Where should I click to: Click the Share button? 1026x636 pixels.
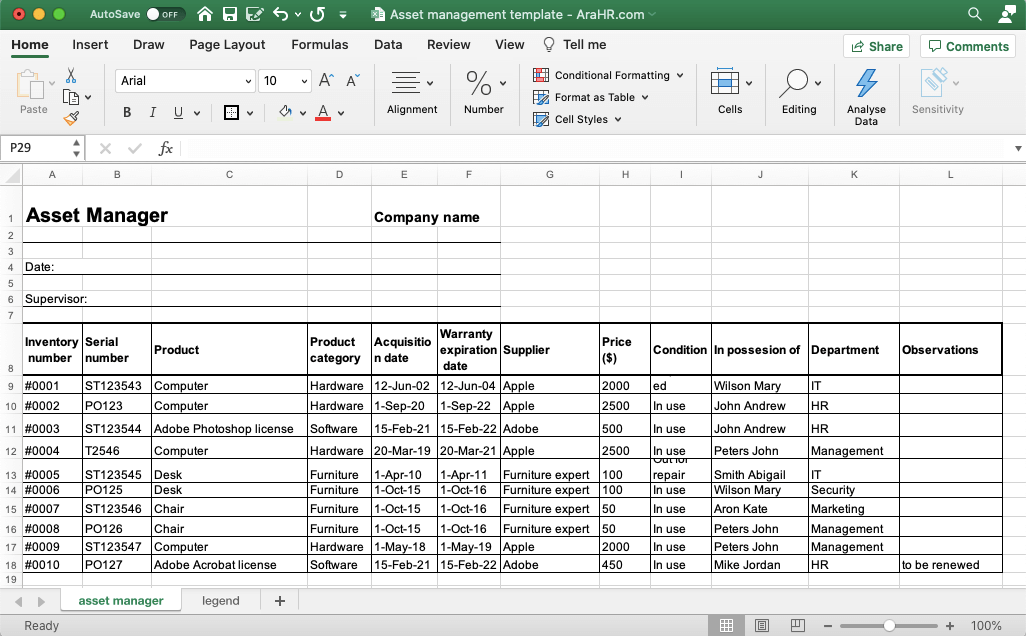tap(877, 46)
